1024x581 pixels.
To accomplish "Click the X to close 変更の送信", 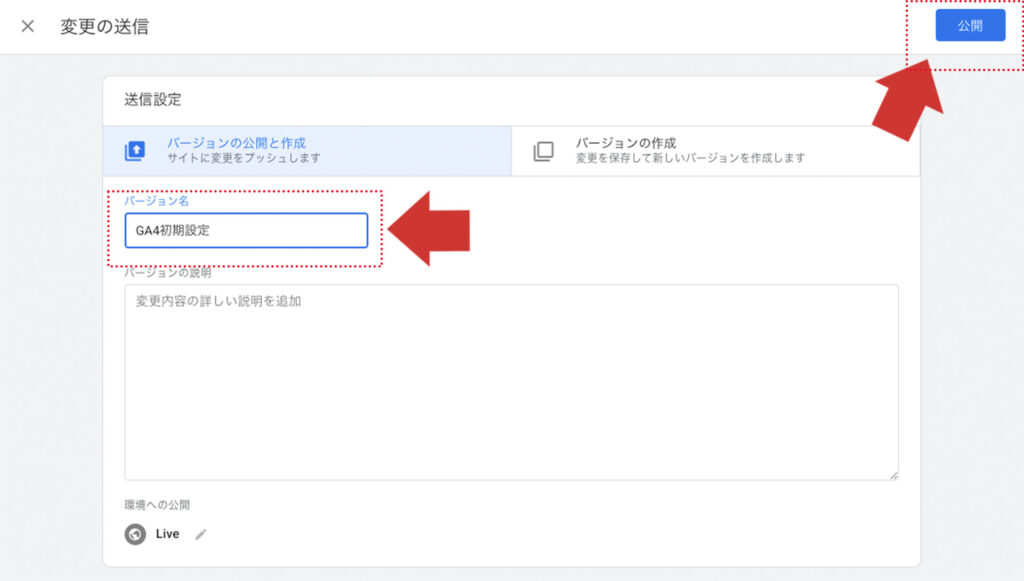I will click(x=27, y=26).
